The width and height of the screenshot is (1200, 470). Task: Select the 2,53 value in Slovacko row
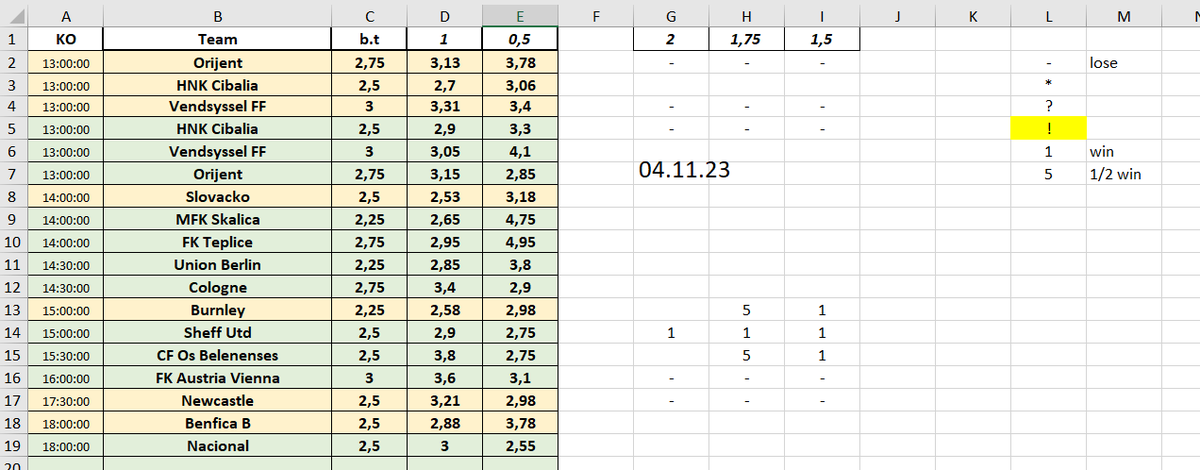click(445, 197)
